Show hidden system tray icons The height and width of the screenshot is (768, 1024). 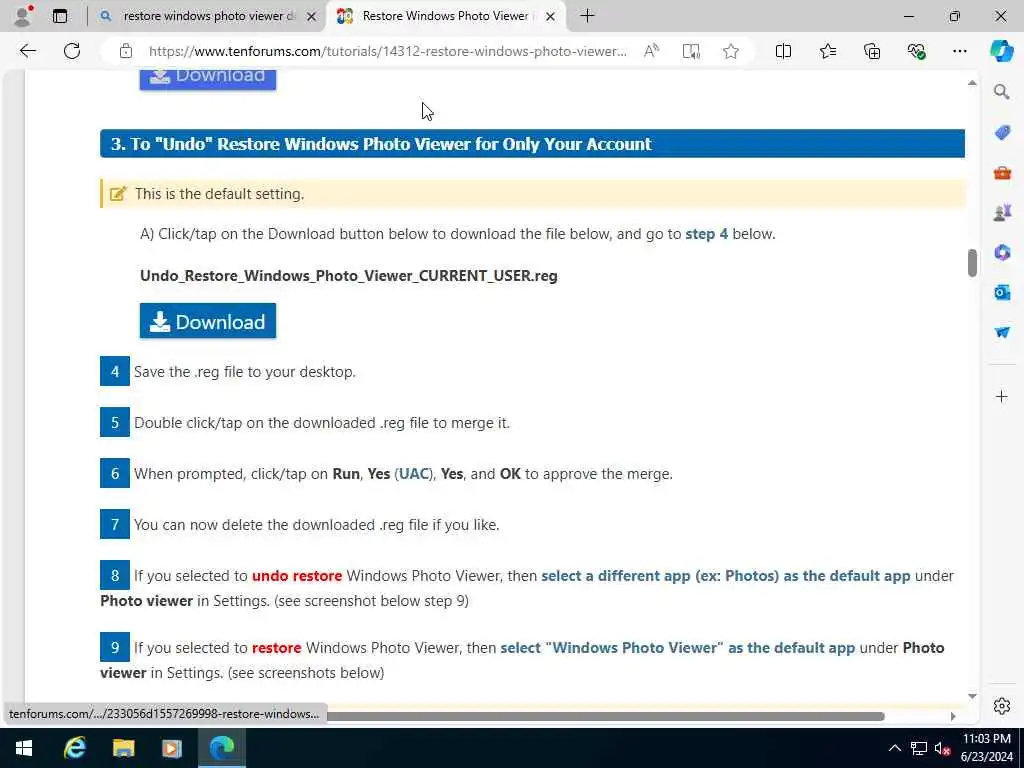895,748
